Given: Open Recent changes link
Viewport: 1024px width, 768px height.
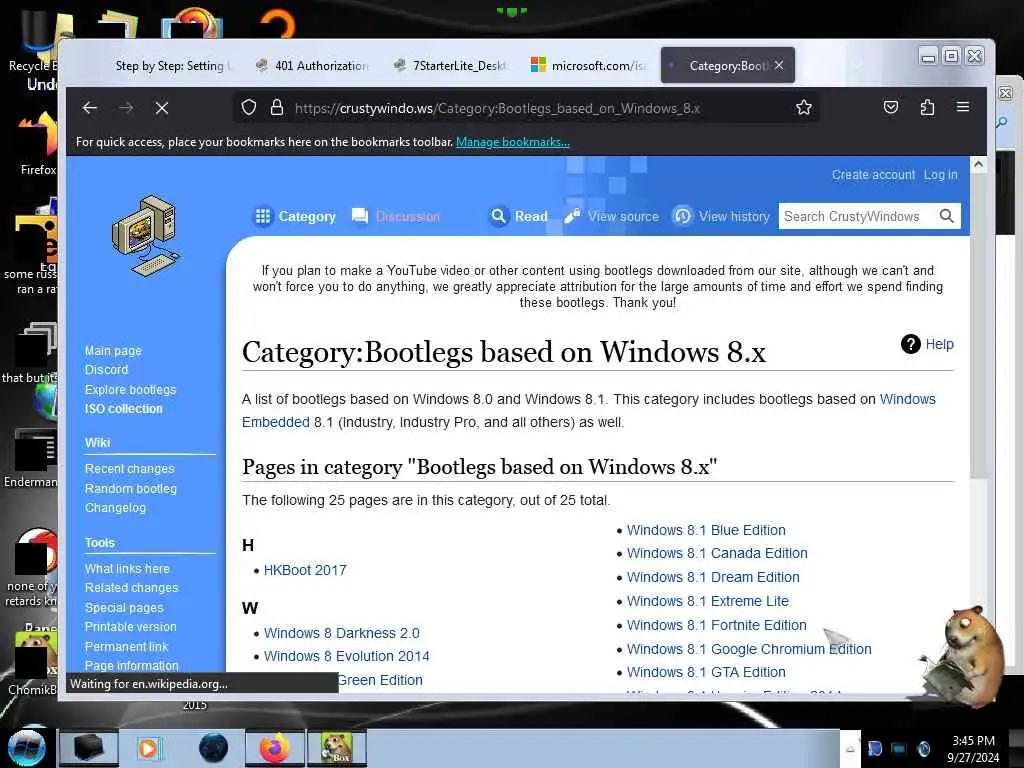Looking at the screenshot, I should (x=129, y=469).
